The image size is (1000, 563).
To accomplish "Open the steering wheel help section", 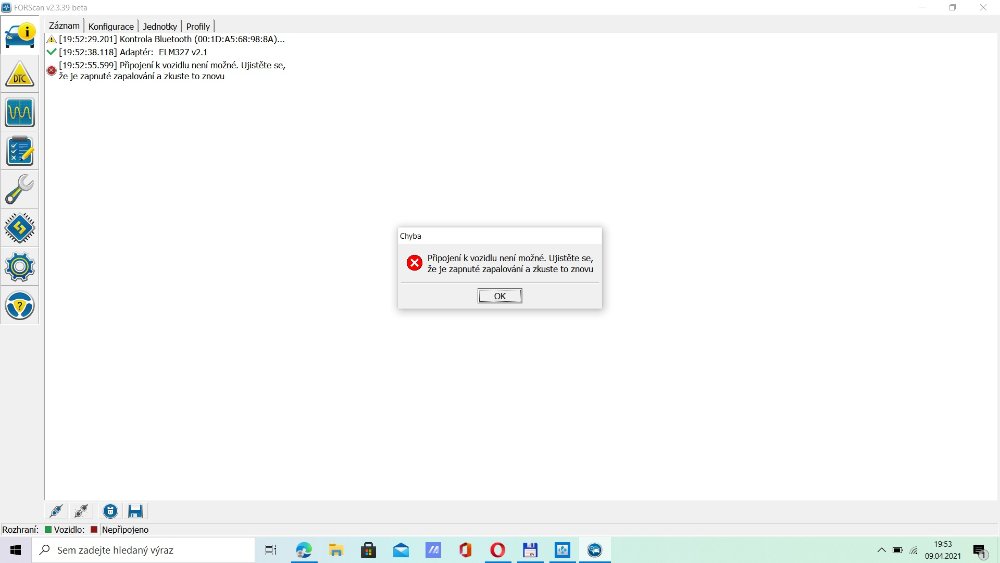I will click(20, 304).
